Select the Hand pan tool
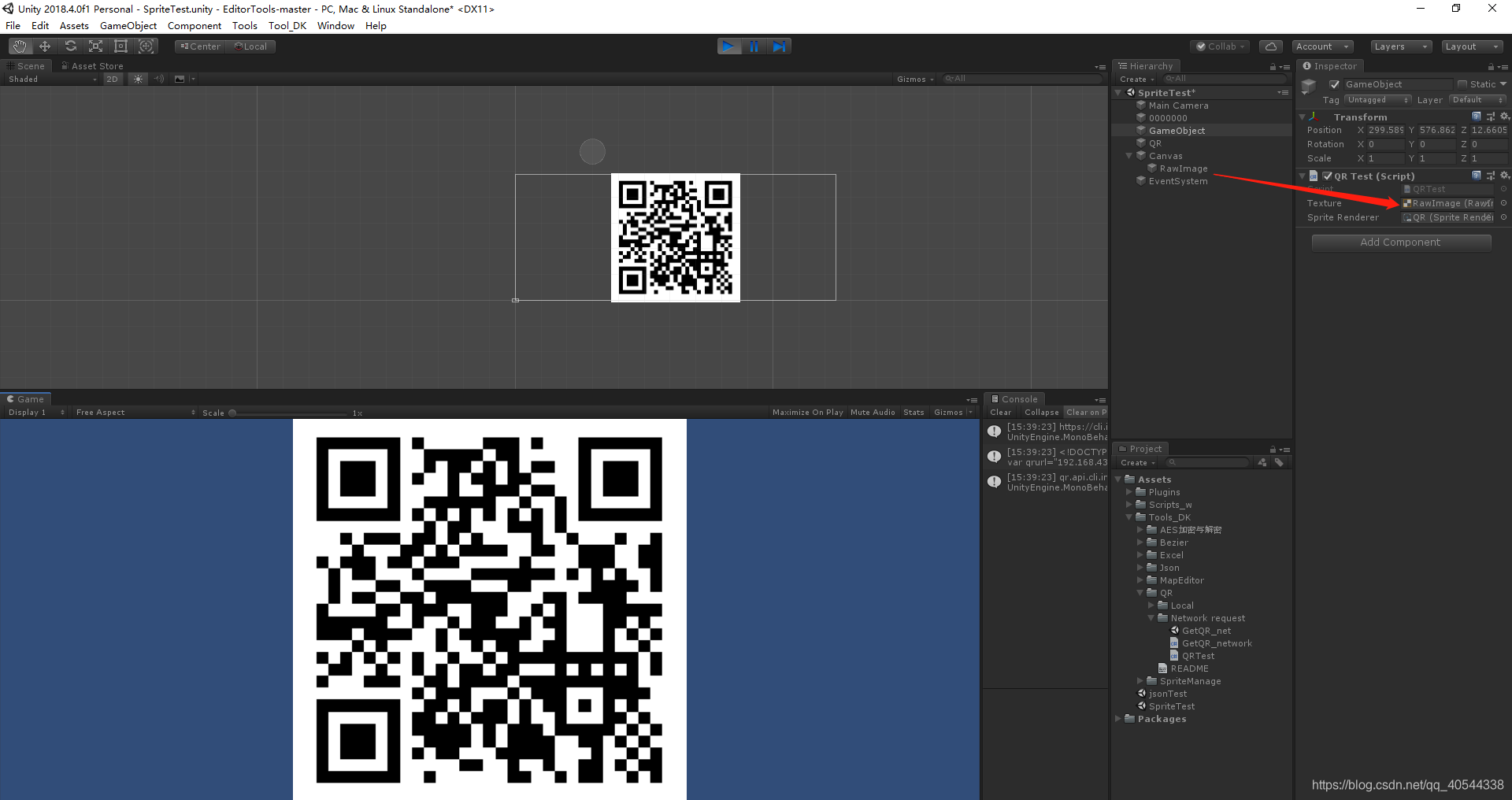Screen dimensions: 1512x800 (19, 46)
